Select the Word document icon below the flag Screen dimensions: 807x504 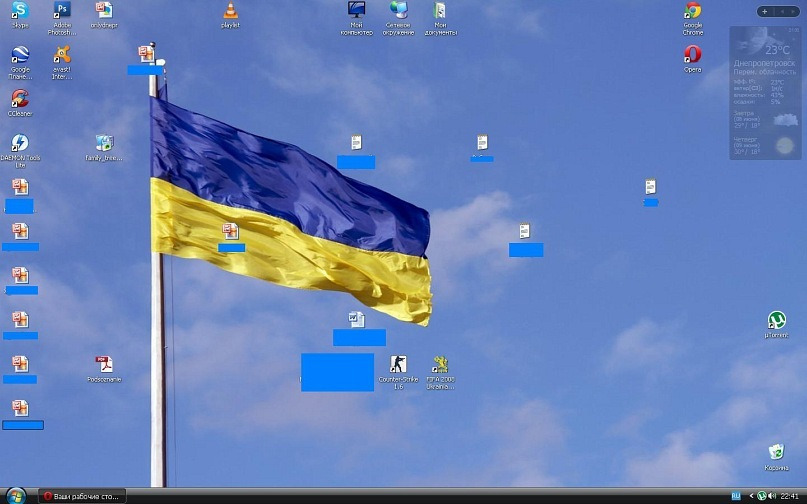(356, 320)
